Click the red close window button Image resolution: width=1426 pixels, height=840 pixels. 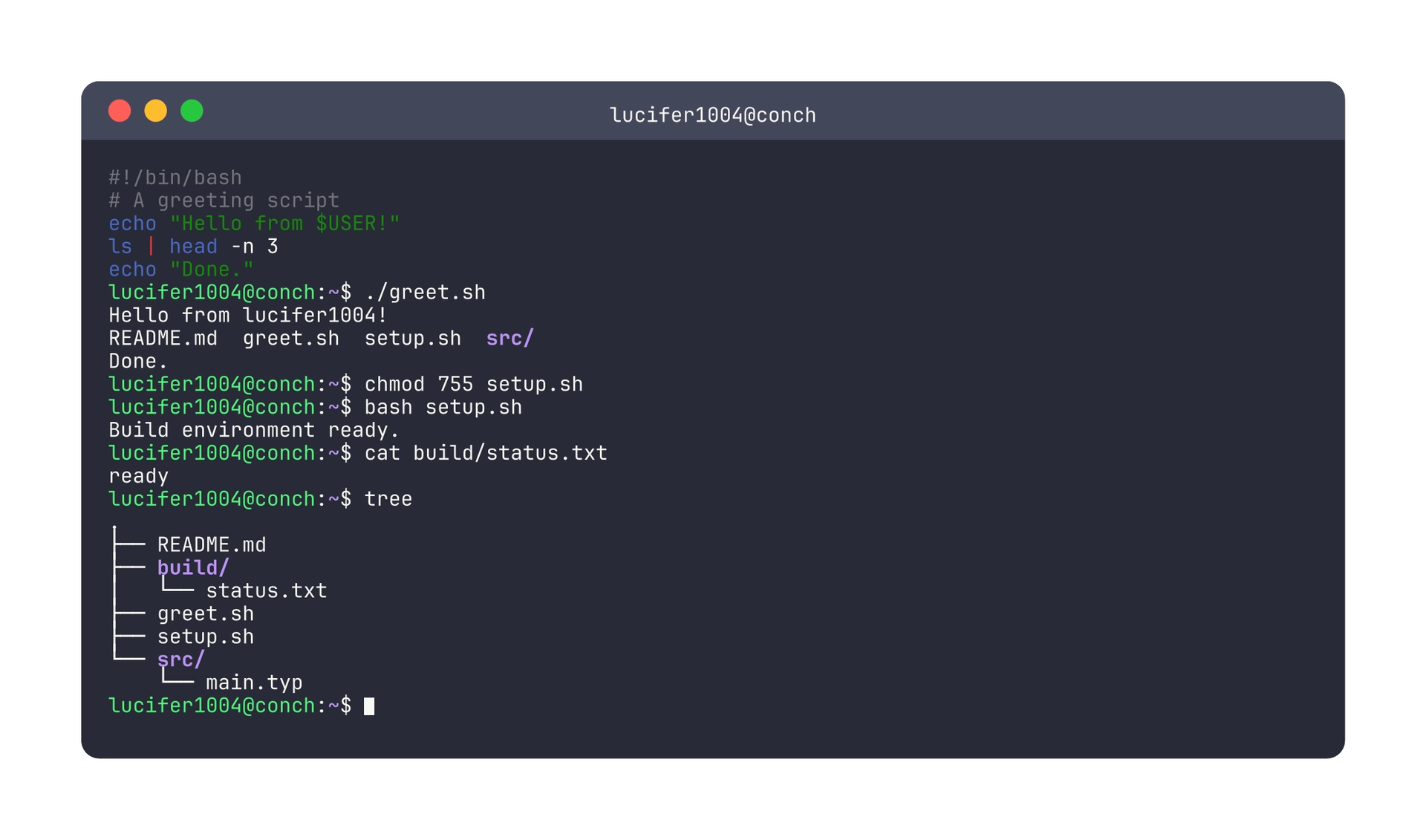[120, 111]
